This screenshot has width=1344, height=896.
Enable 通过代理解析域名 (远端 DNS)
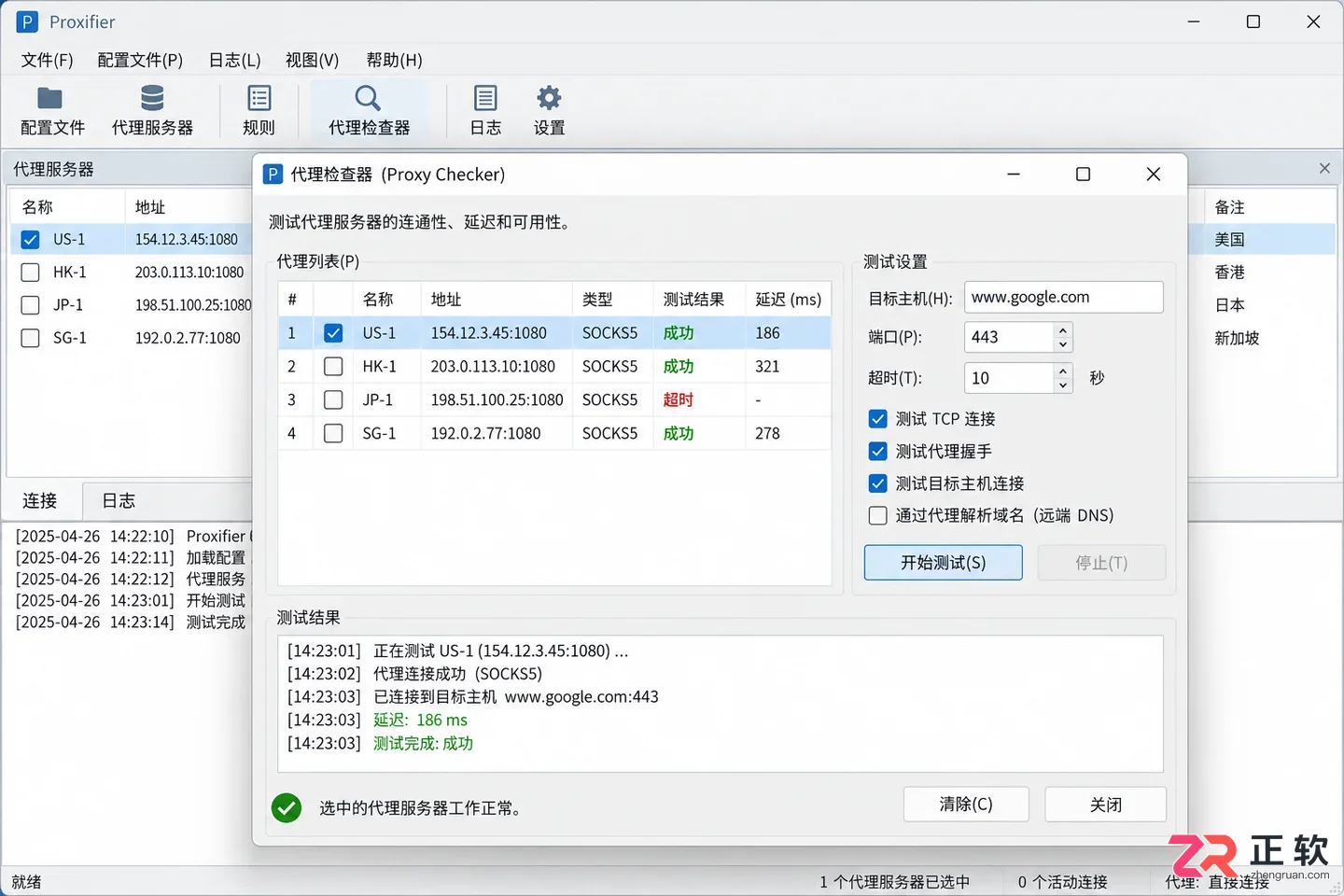(x=878, y=516)
